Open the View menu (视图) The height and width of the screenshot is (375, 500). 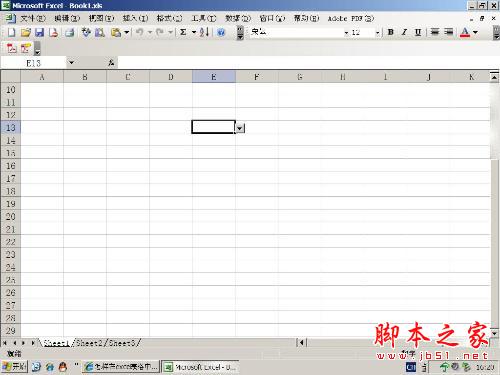(101, 18)
